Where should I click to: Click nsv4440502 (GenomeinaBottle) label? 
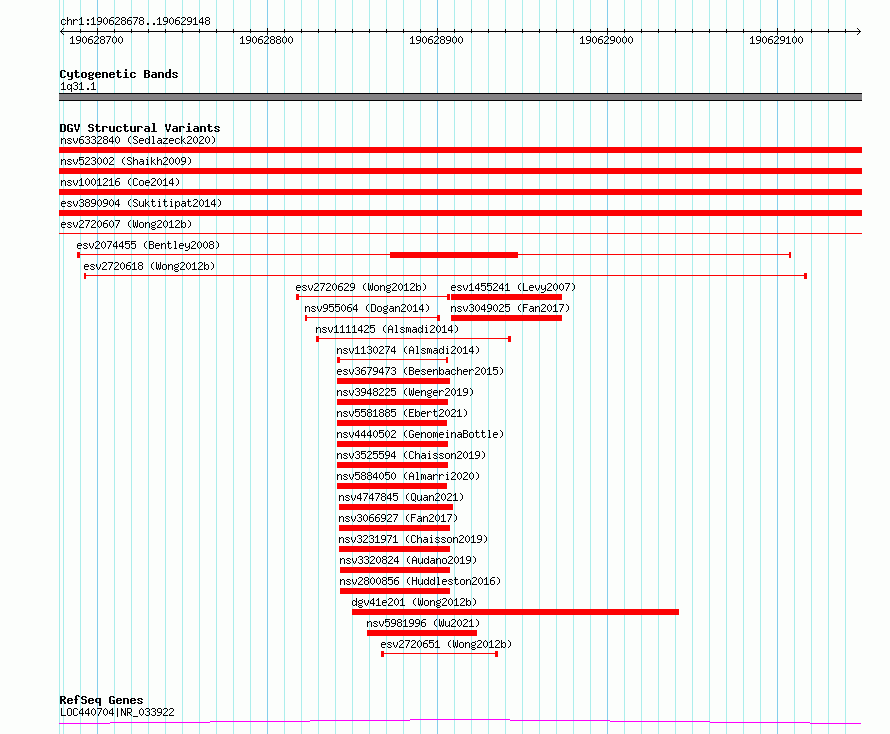[x=420, y=434]
